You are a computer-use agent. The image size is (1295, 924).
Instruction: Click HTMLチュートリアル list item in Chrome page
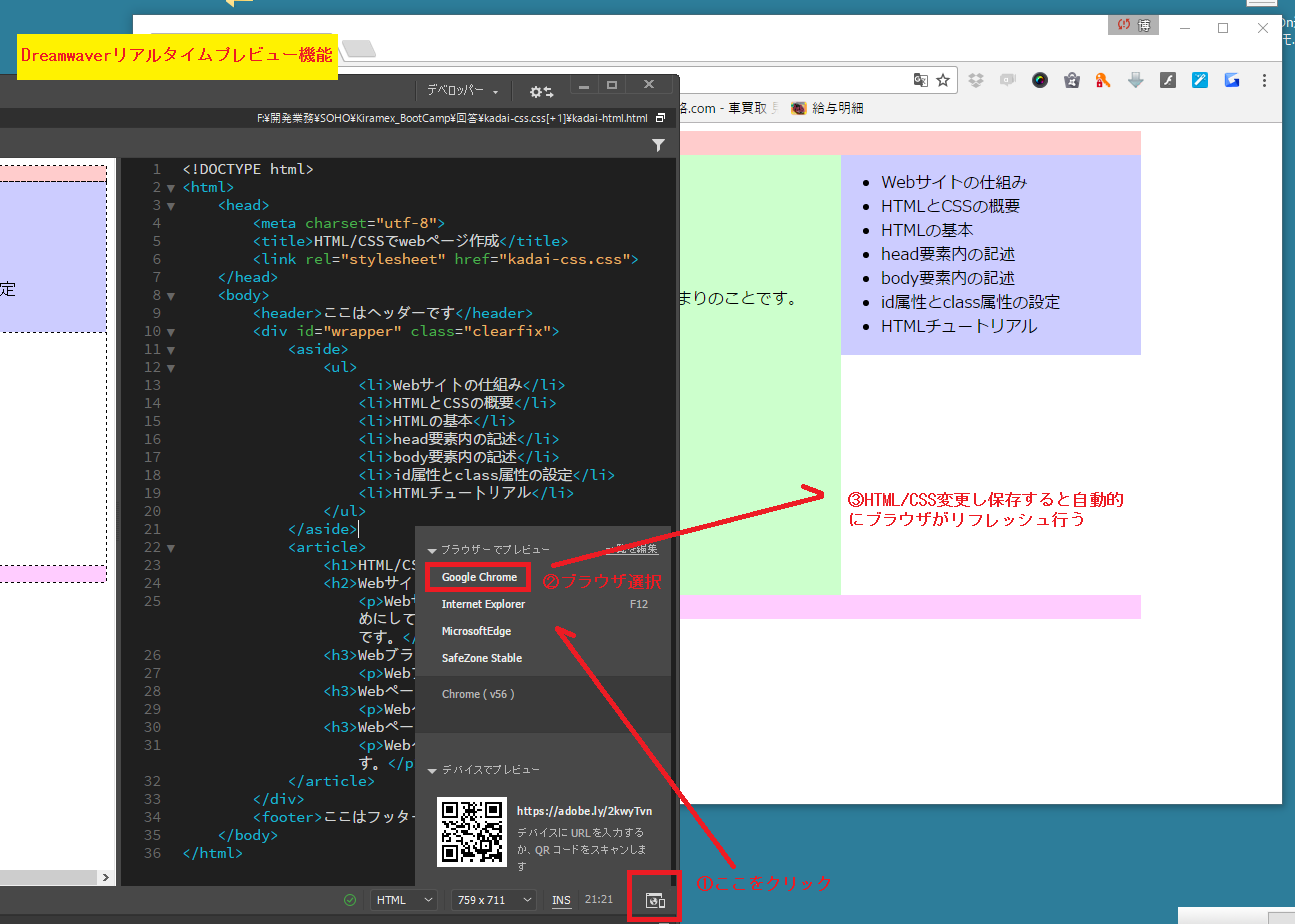(x=959, y=326)
